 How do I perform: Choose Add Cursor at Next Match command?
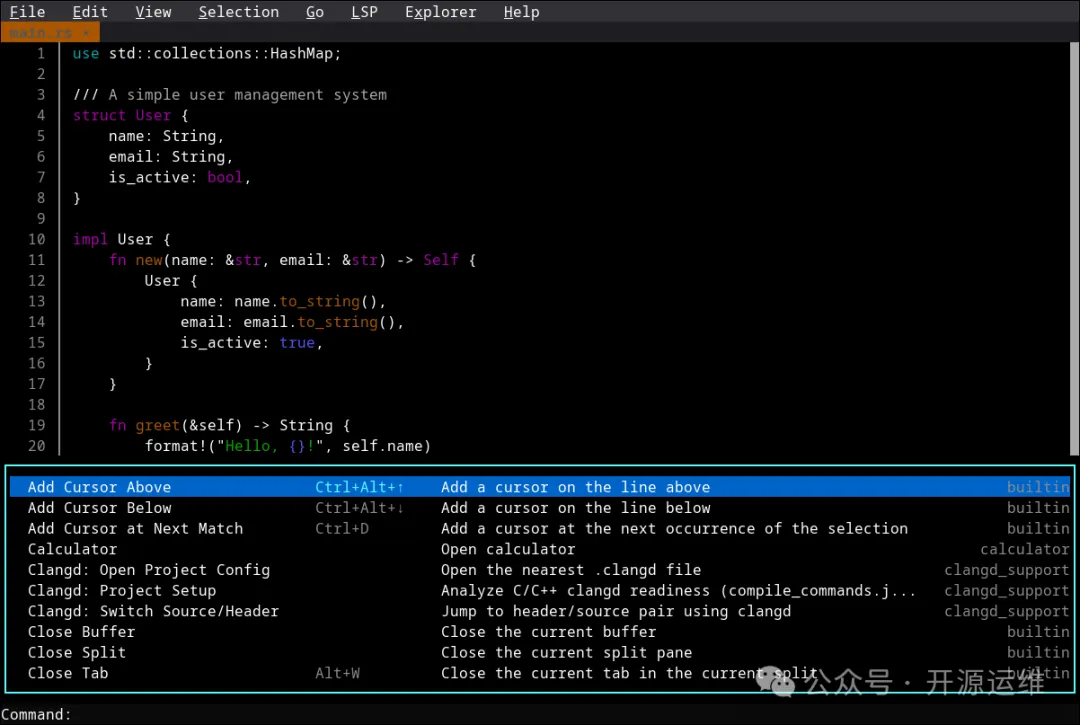tap(135, 528)
